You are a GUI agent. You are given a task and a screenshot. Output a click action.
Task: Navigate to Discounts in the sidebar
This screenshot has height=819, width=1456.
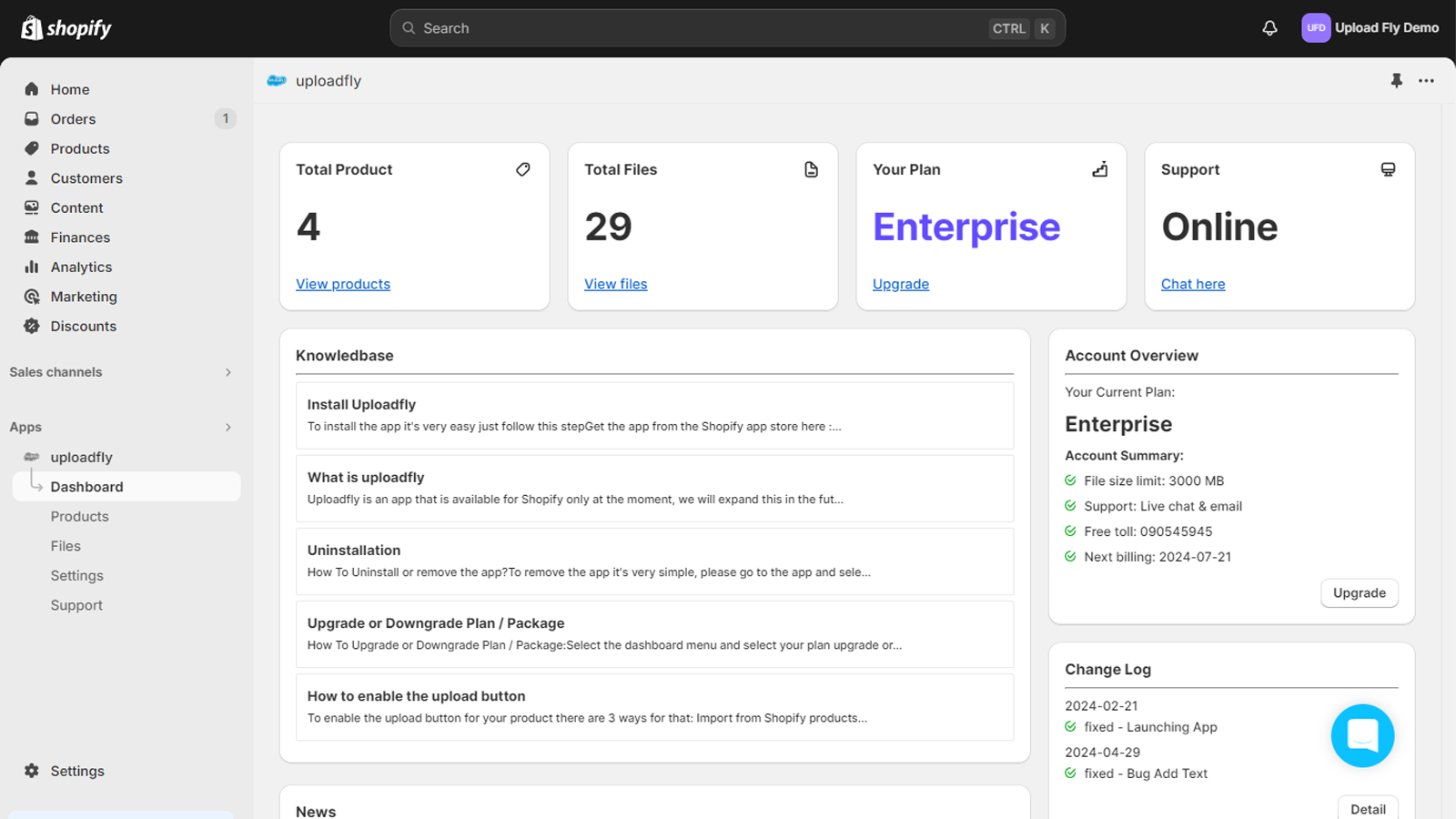pyautogui.click(x=83, y=326)
